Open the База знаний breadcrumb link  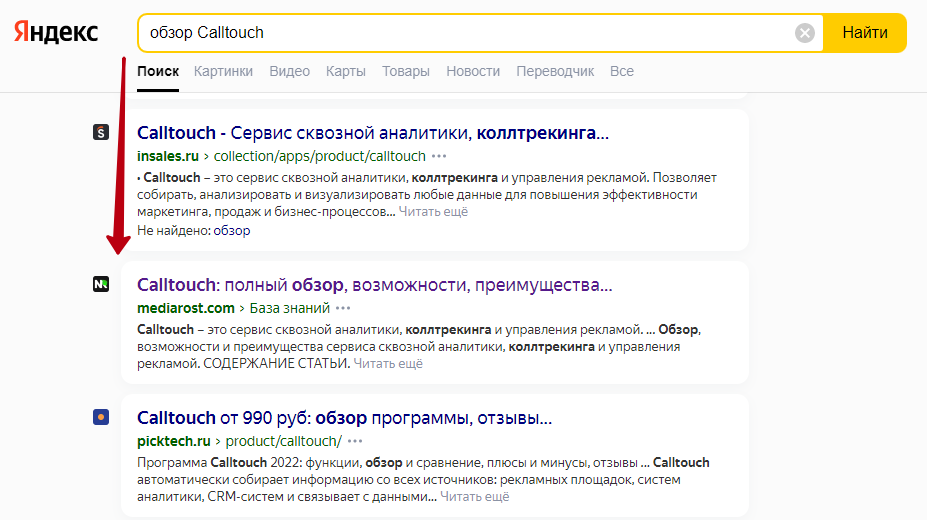coord(290,308)
